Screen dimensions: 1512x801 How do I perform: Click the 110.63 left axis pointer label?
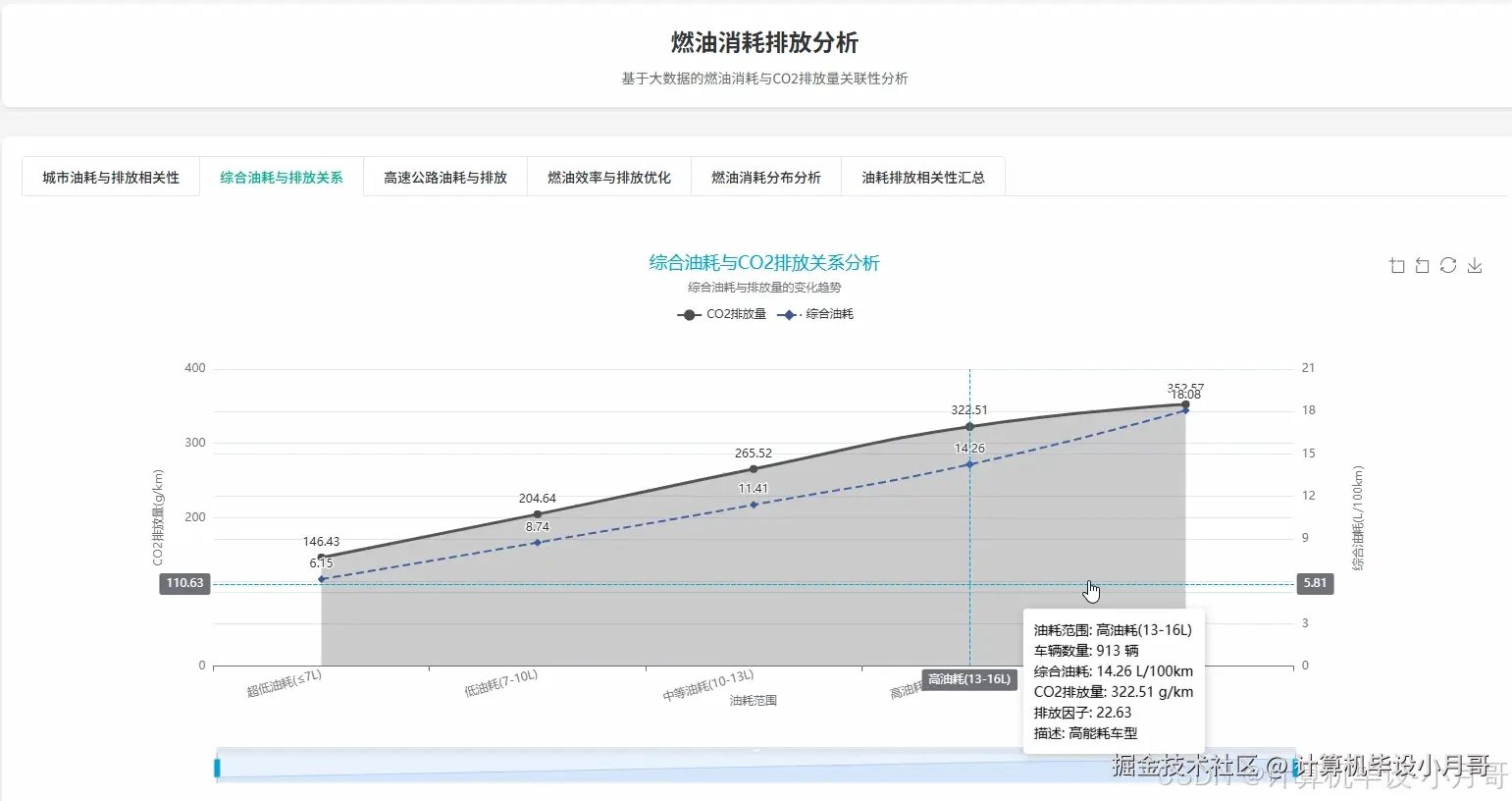coord(185,583)
